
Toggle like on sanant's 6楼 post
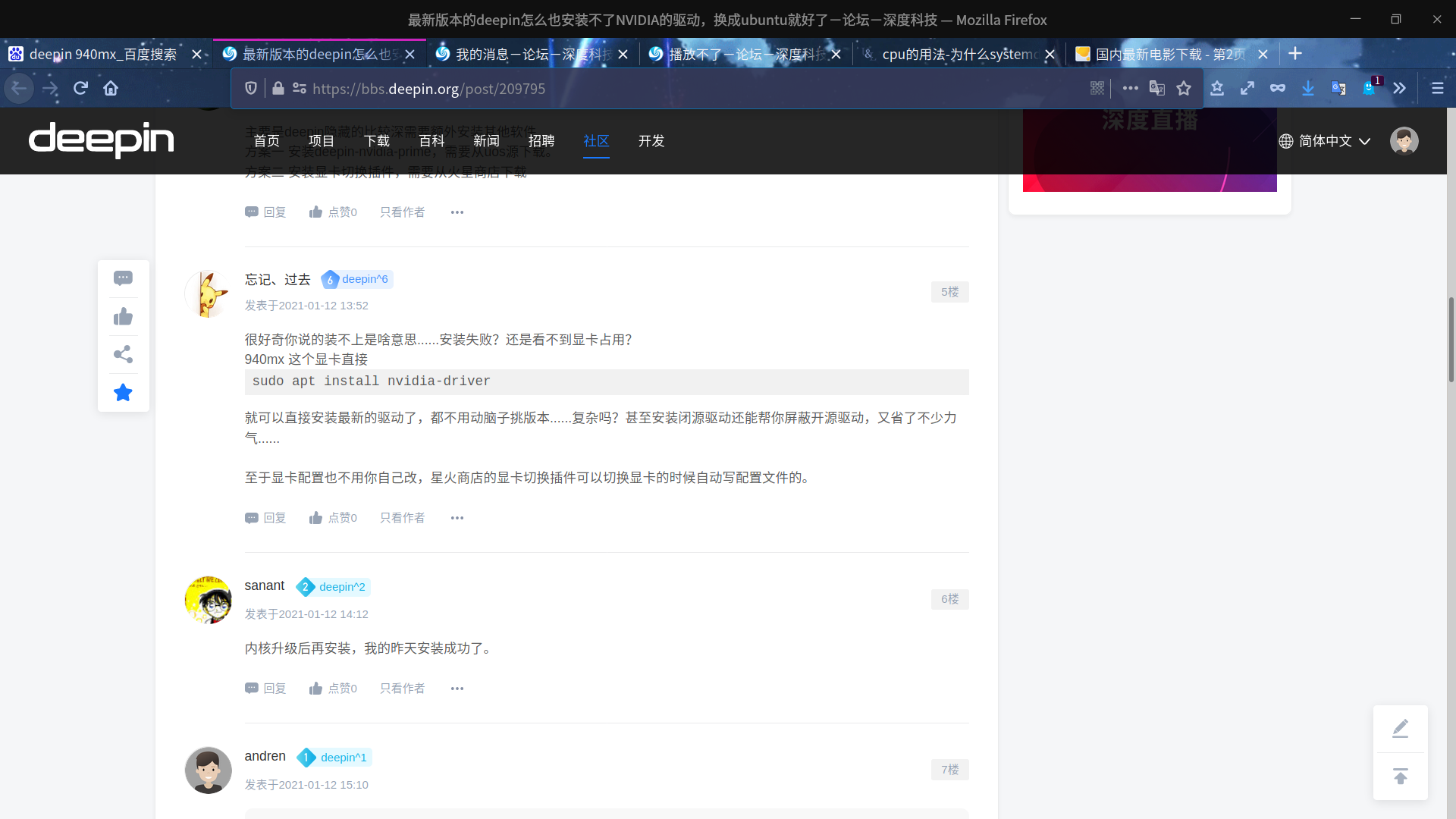click(x=333, y=689)
